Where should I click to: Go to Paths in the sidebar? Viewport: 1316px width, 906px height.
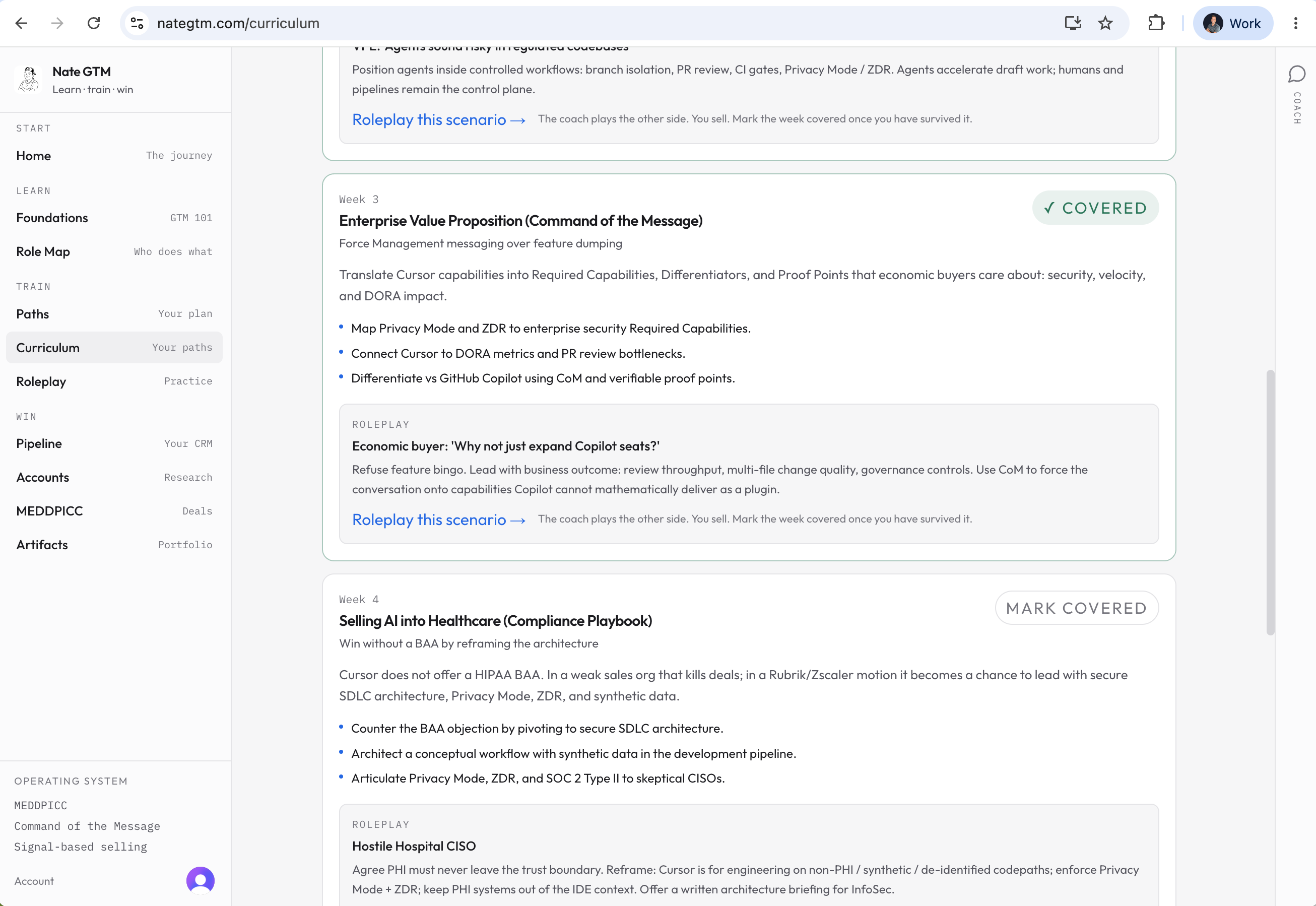tap(114, 314)
